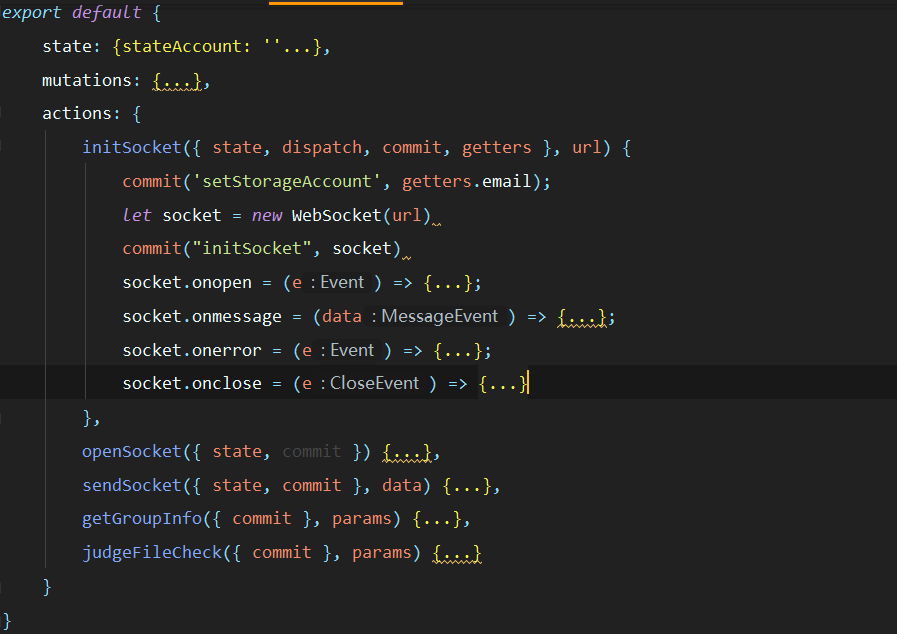Expand the folded socket.onerror handler body
This screenshot has height=634, width=897.
click(x=458, y=350)
